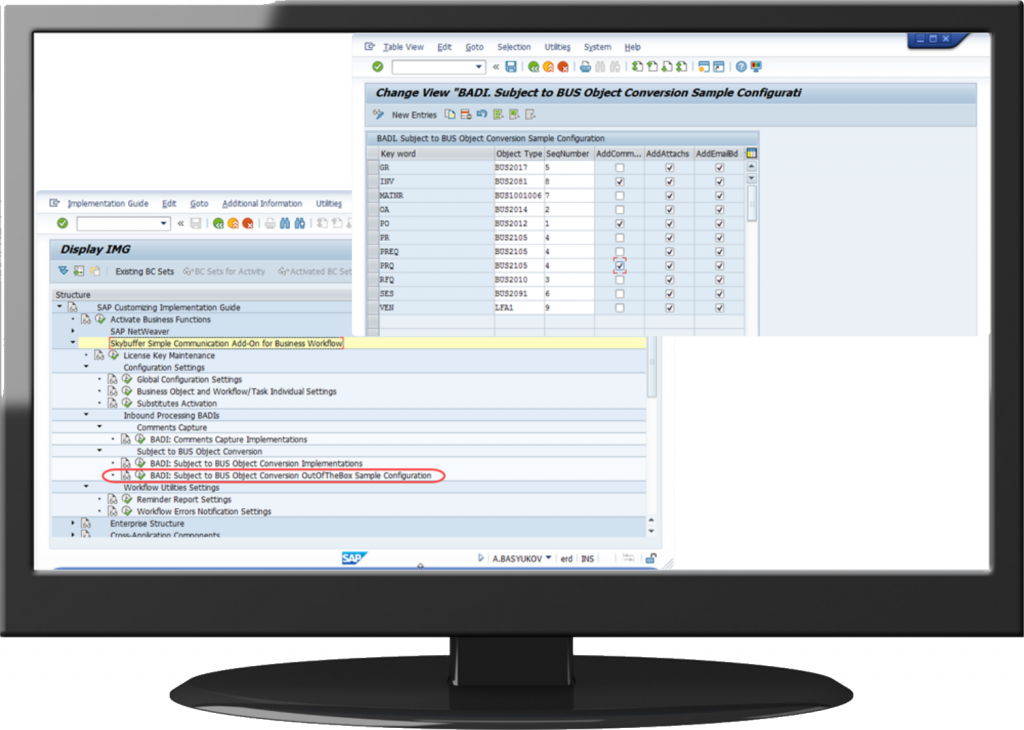Viewport: 1024px width, 730px height.
Task: Click green Enter checkmark in Change View window
Action: tap(377, 67)
